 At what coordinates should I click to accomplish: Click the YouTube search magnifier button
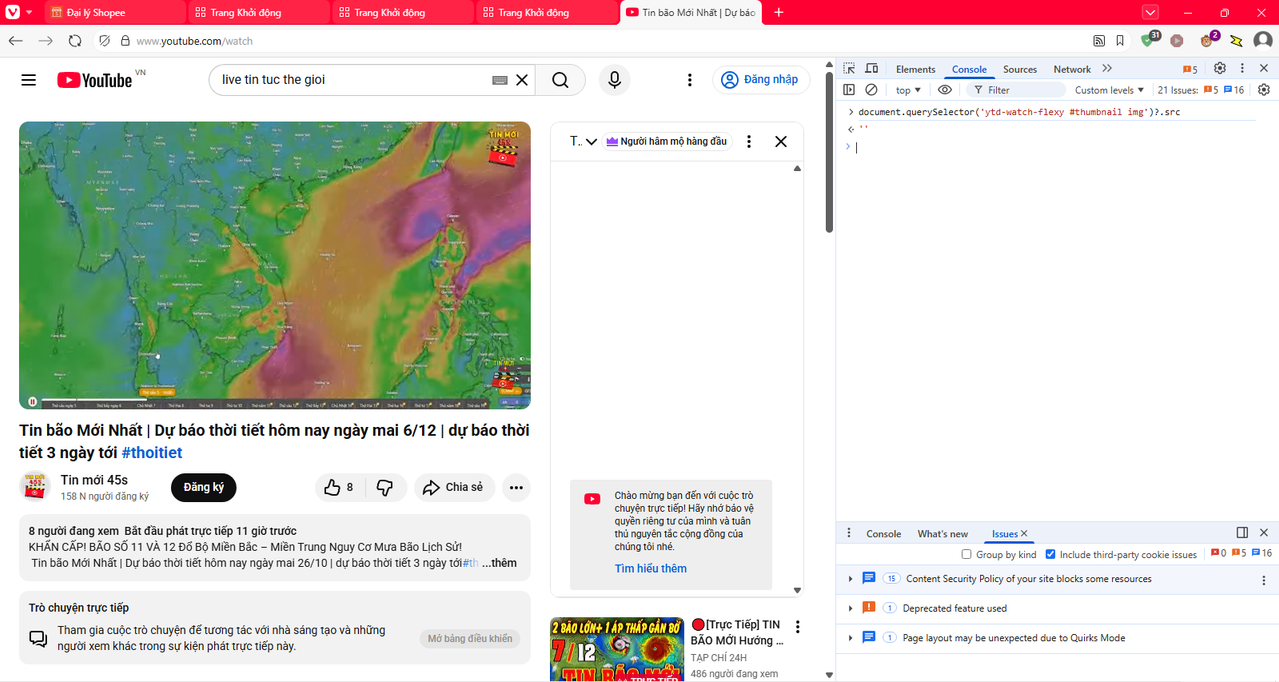point(560,80)
